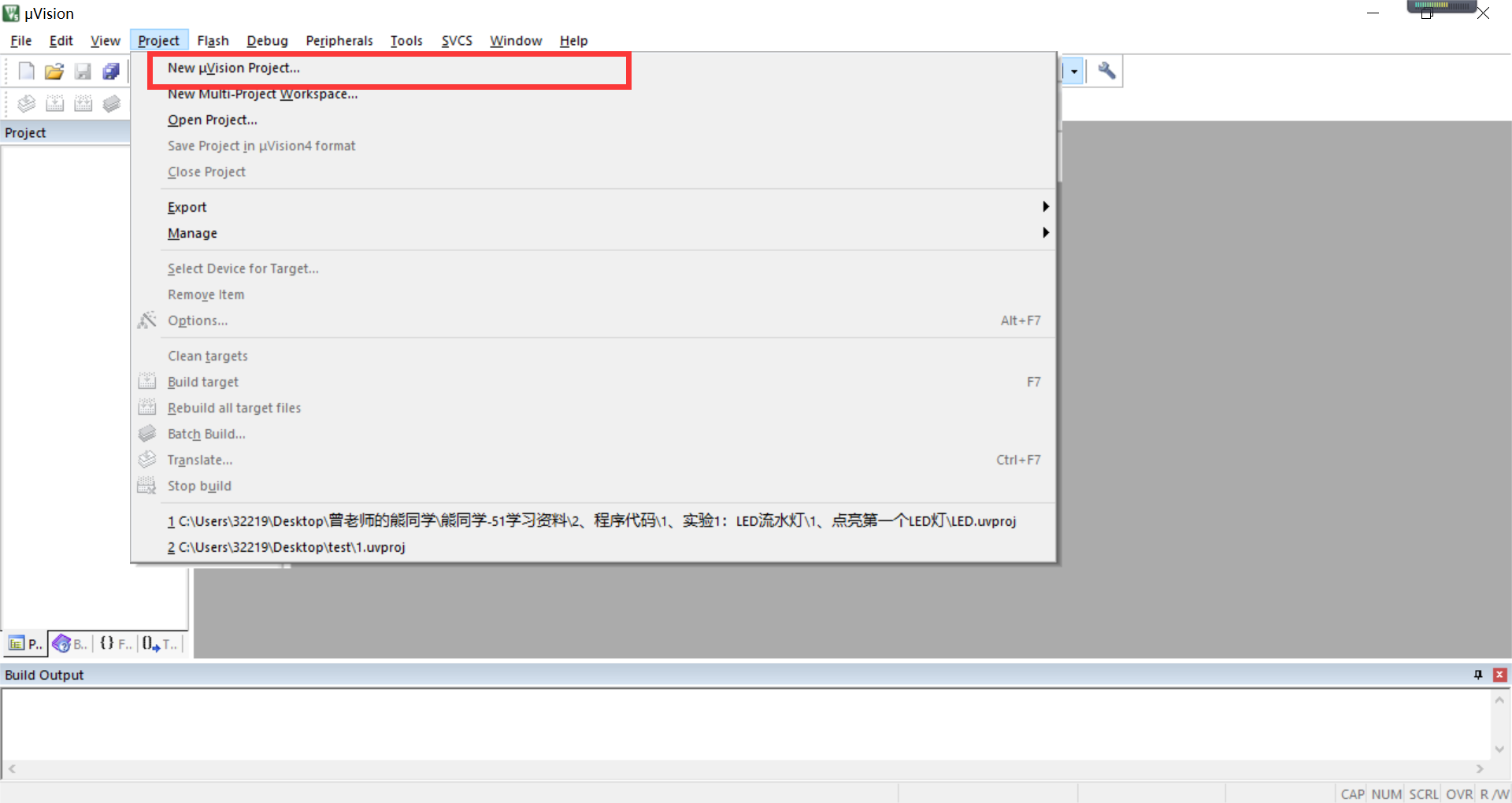Toggle the OVR indicator in the status bar

coord(1459,794)
